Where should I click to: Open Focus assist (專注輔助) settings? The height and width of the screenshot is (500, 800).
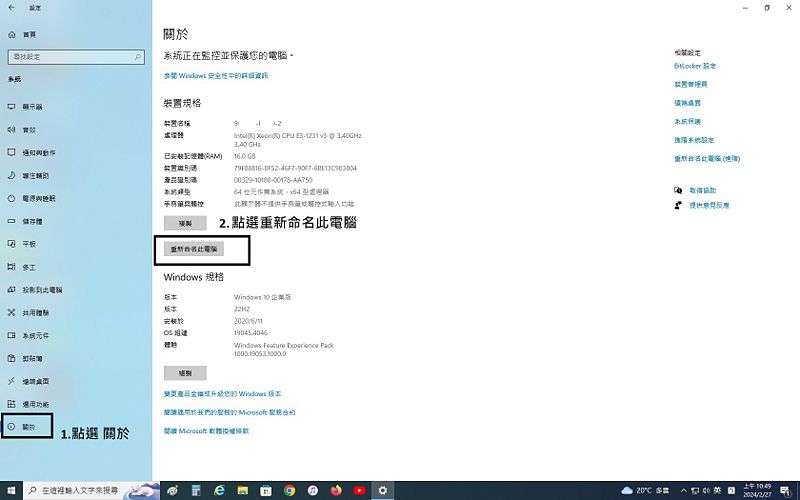29,176
